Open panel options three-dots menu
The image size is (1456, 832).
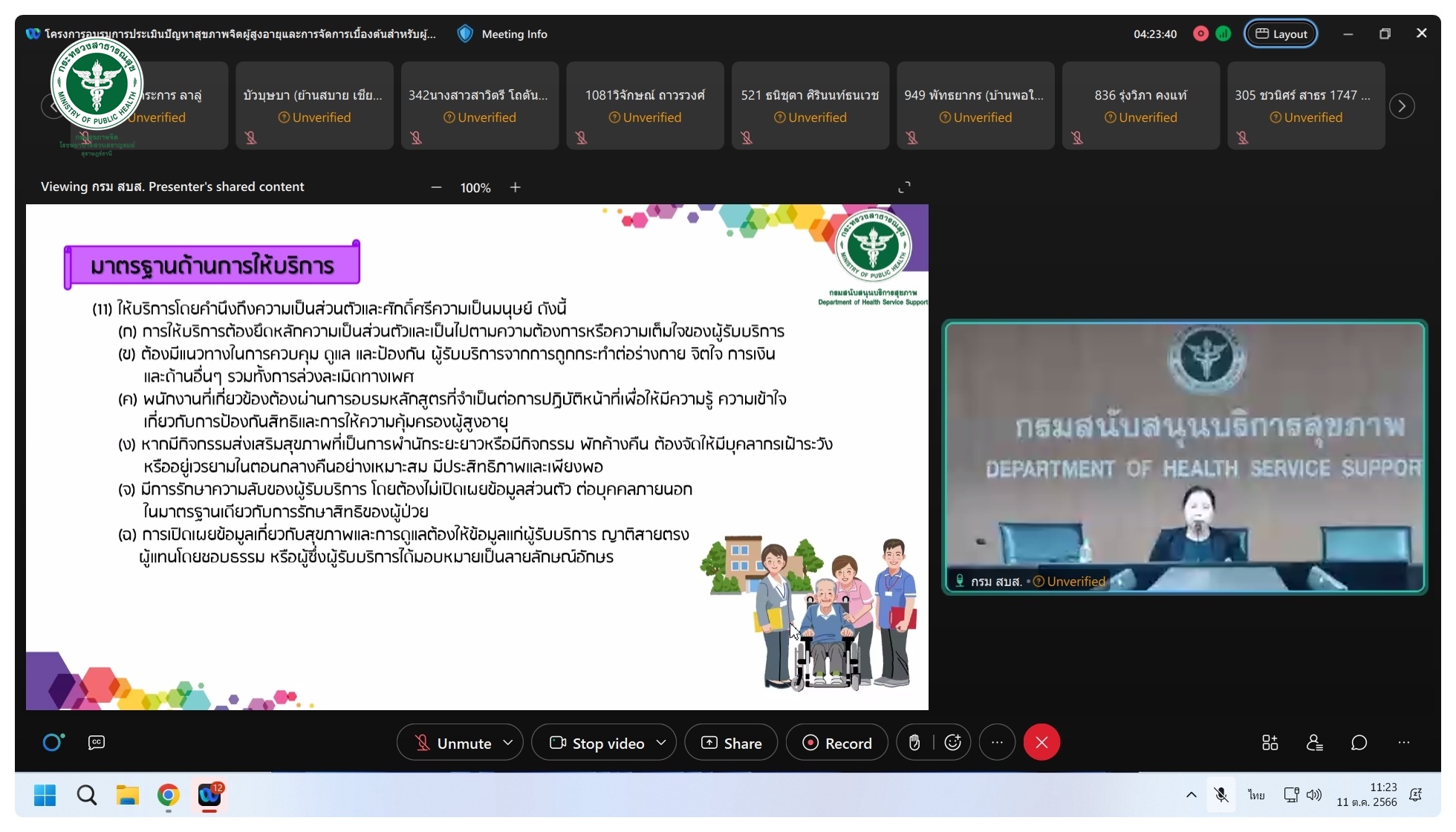(x=1404, y=743)
